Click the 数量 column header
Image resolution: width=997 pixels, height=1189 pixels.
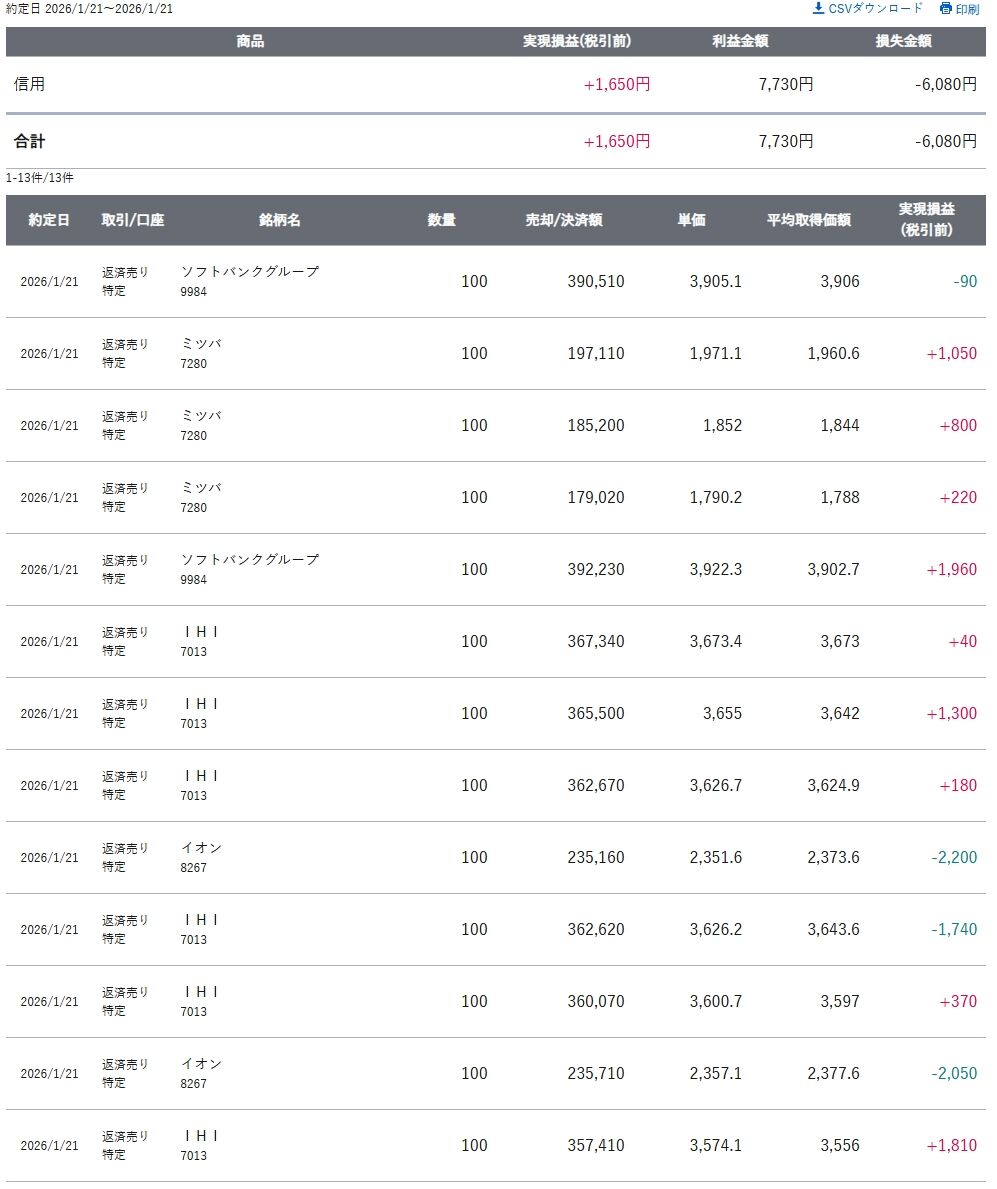pos(442,220)
